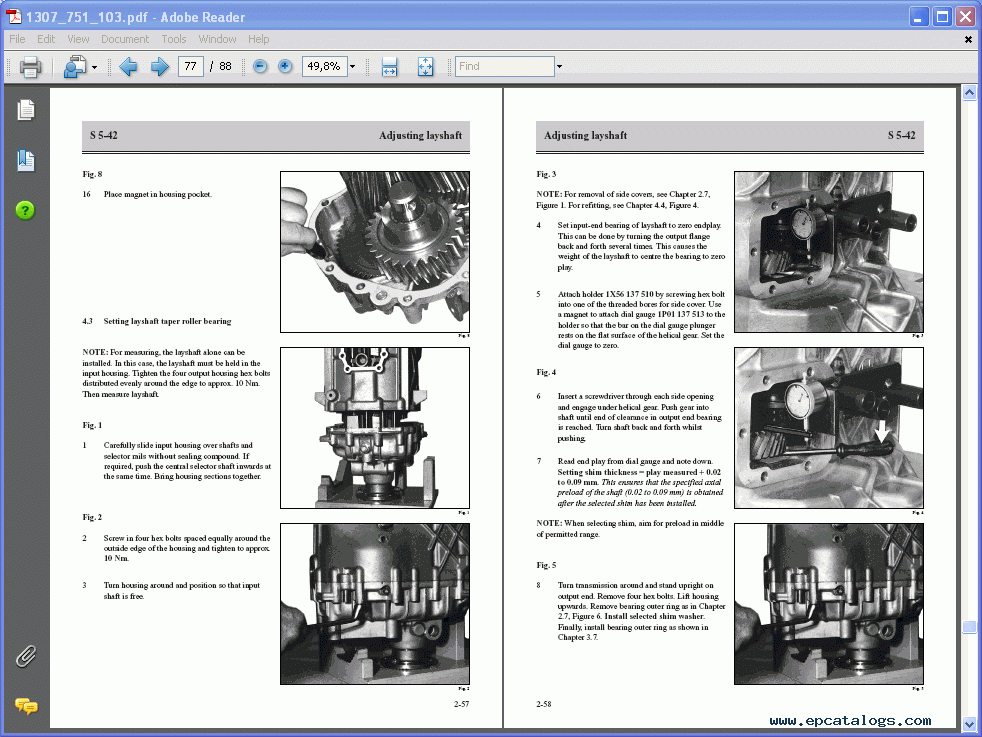Screen dimensions: 982x737
Task: Select the Zoom In plus icon
Action: pos(285,66)
